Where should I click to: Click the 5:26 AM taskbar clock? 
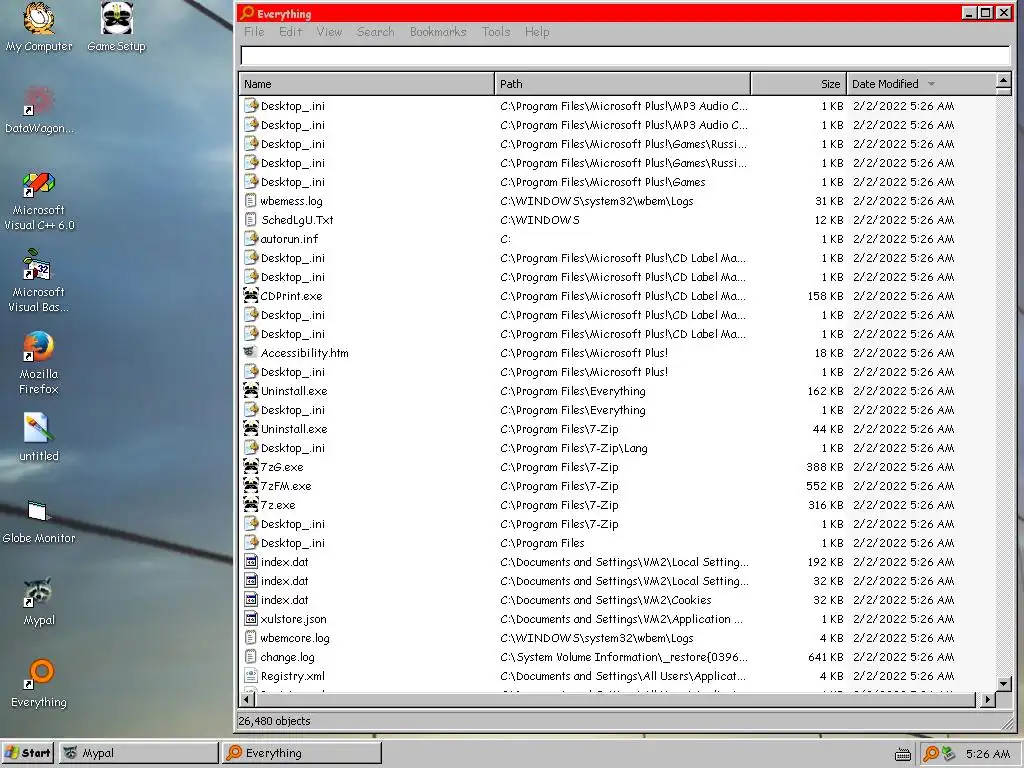pos(987,754)
